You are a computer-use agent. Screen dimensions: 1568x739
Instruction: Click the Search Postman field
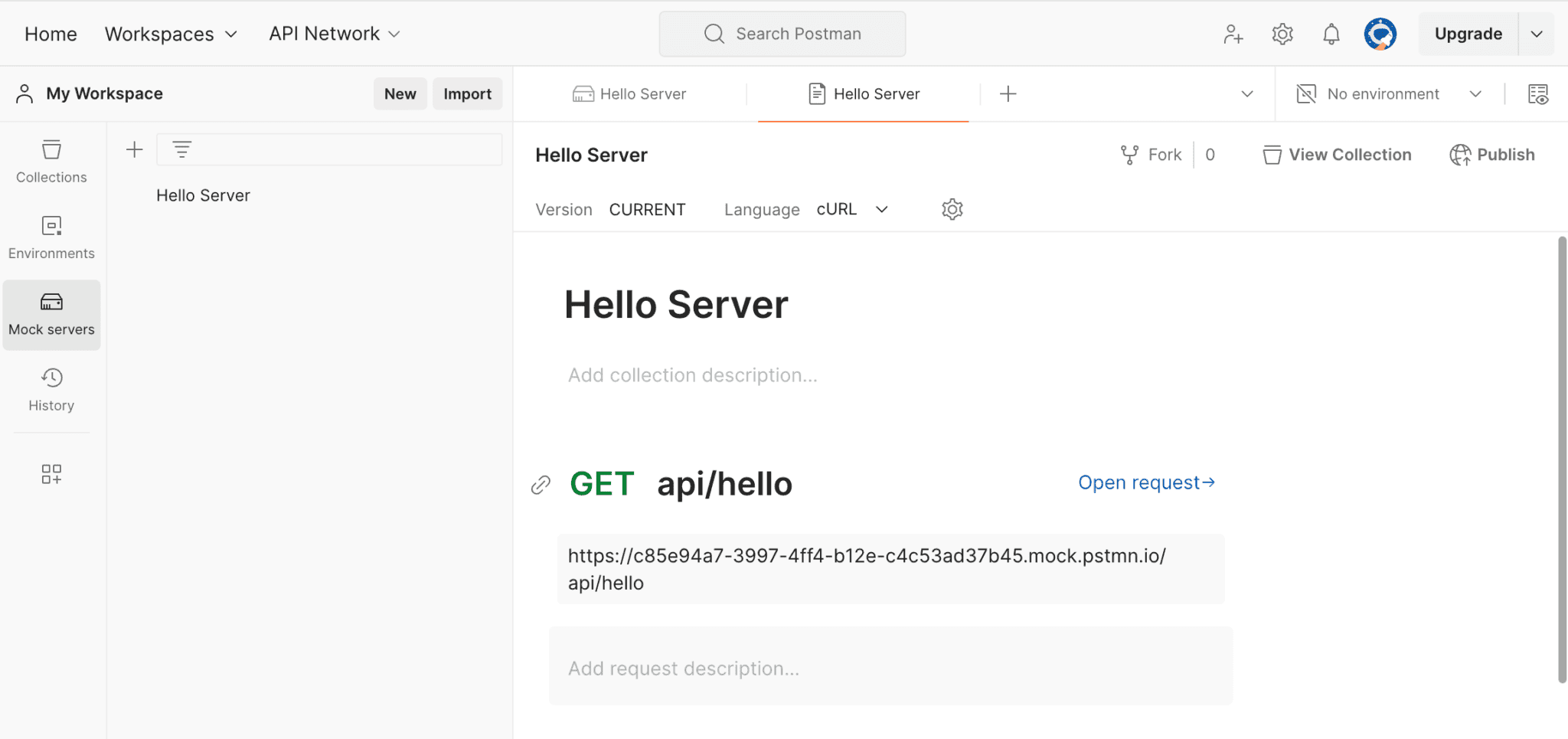point(782,34)
